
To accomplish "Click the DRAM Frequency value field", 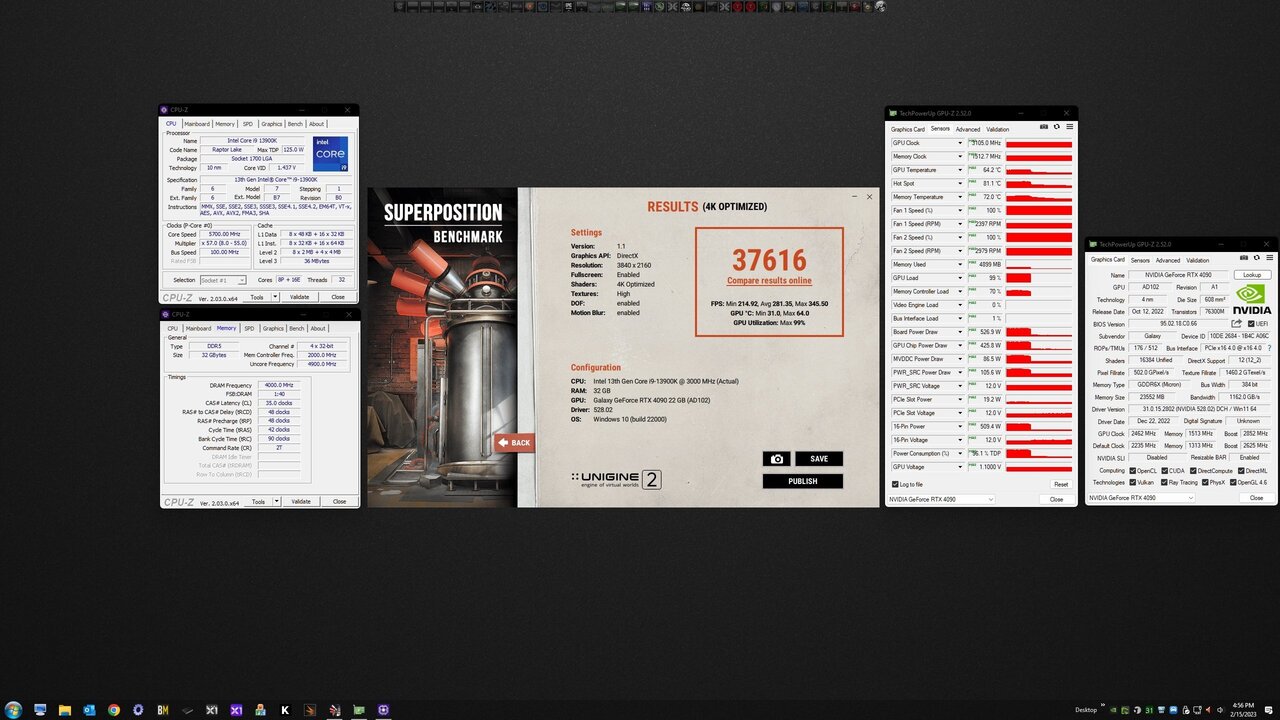I will coord(279,385).
